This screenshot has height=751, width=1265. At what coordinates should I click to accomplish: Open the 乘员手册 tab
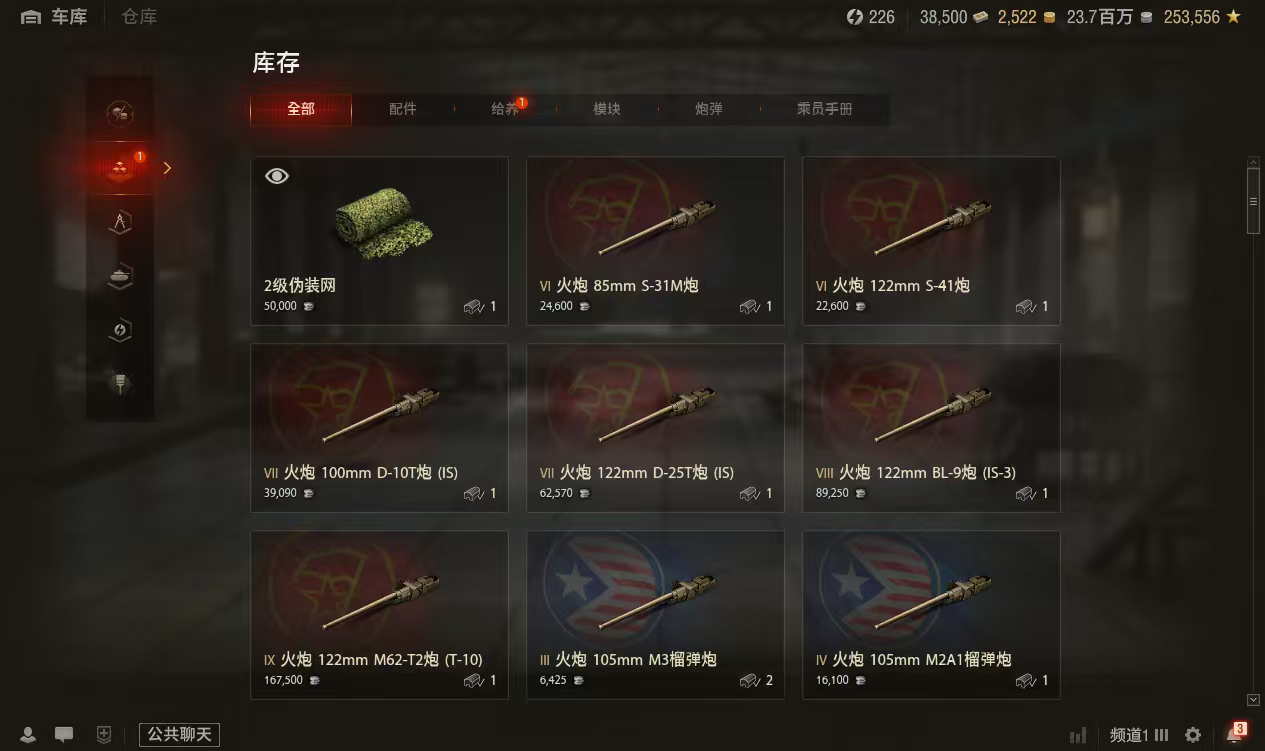coord(825,109)
